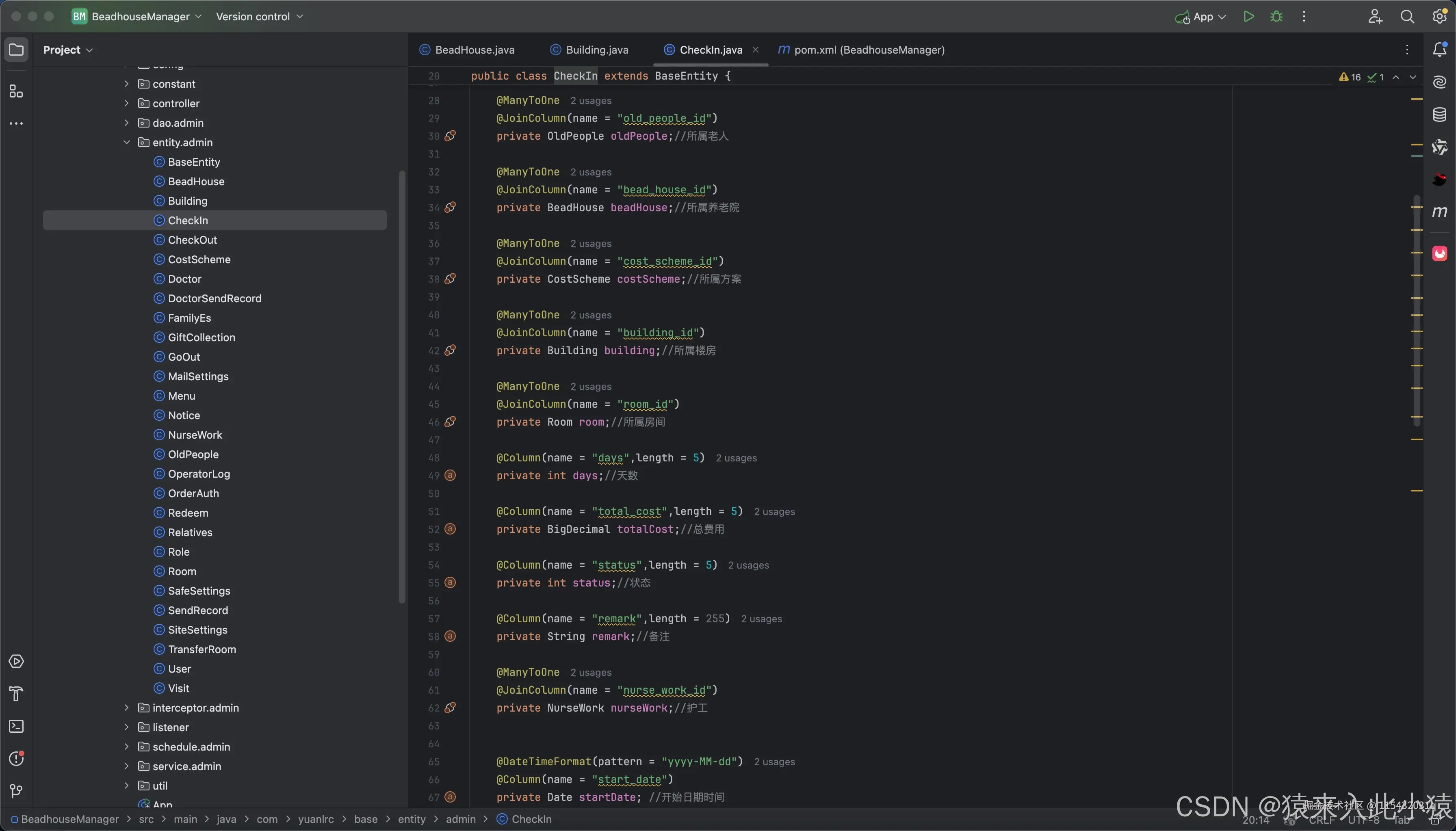
Task: Open the Database tool window
Action: 1439,115
